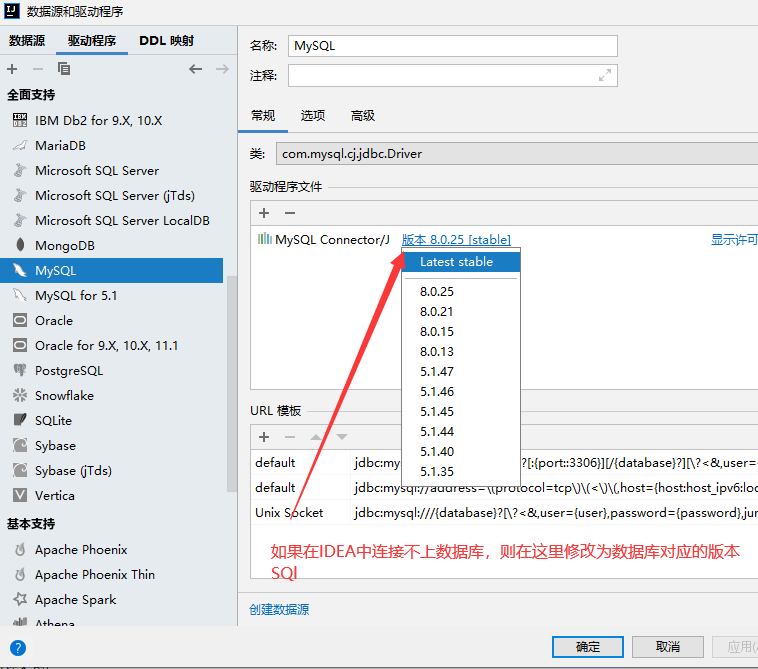
Task: Open the 选项 tab
Action: pos(313,116)
